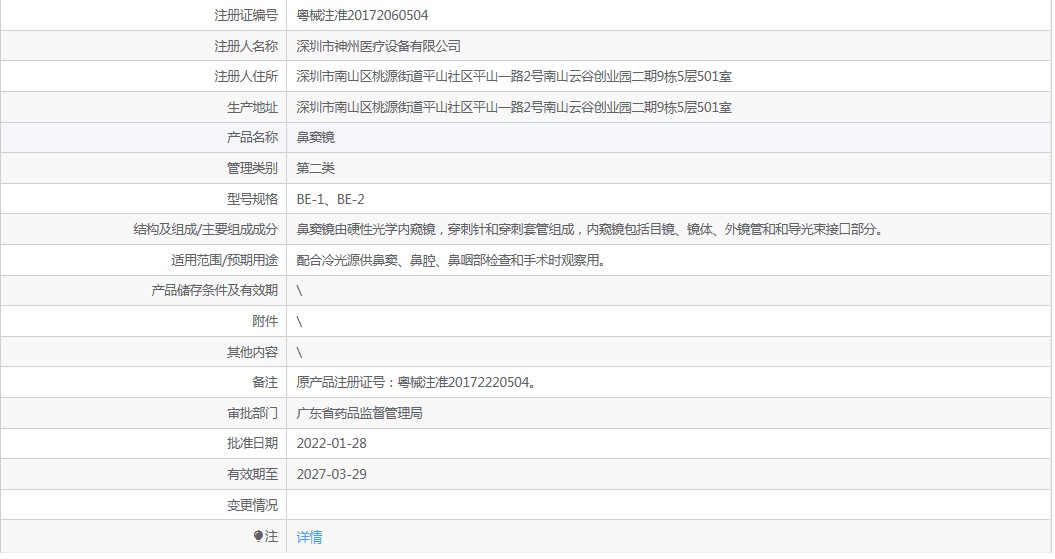Click the 产品储存条件及有效期 row label
The width and height of the screenshot is (1055, 559).
(x=214, y=291)
